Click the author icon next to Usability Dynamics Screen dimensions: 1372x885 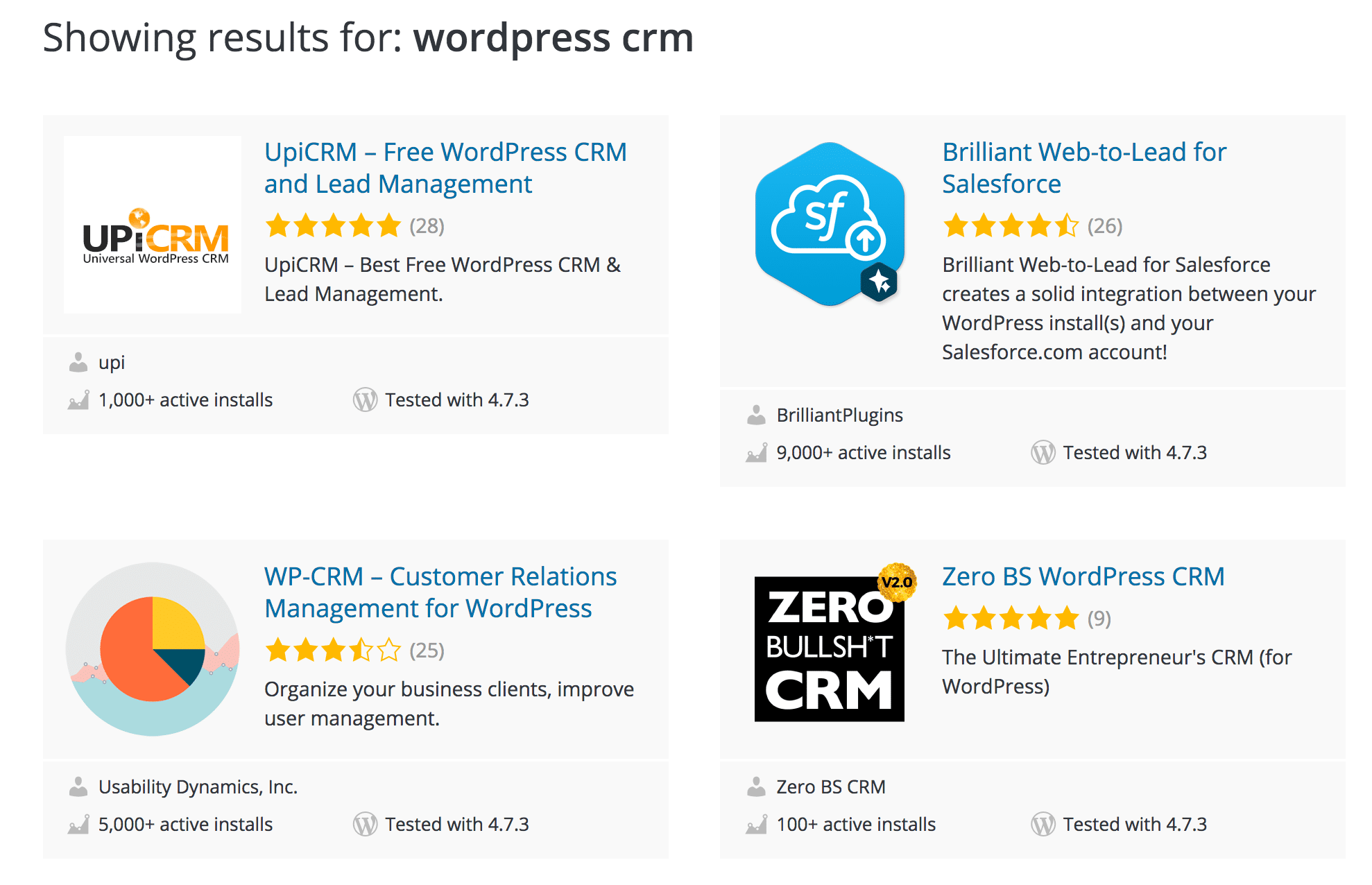[78, 787]
